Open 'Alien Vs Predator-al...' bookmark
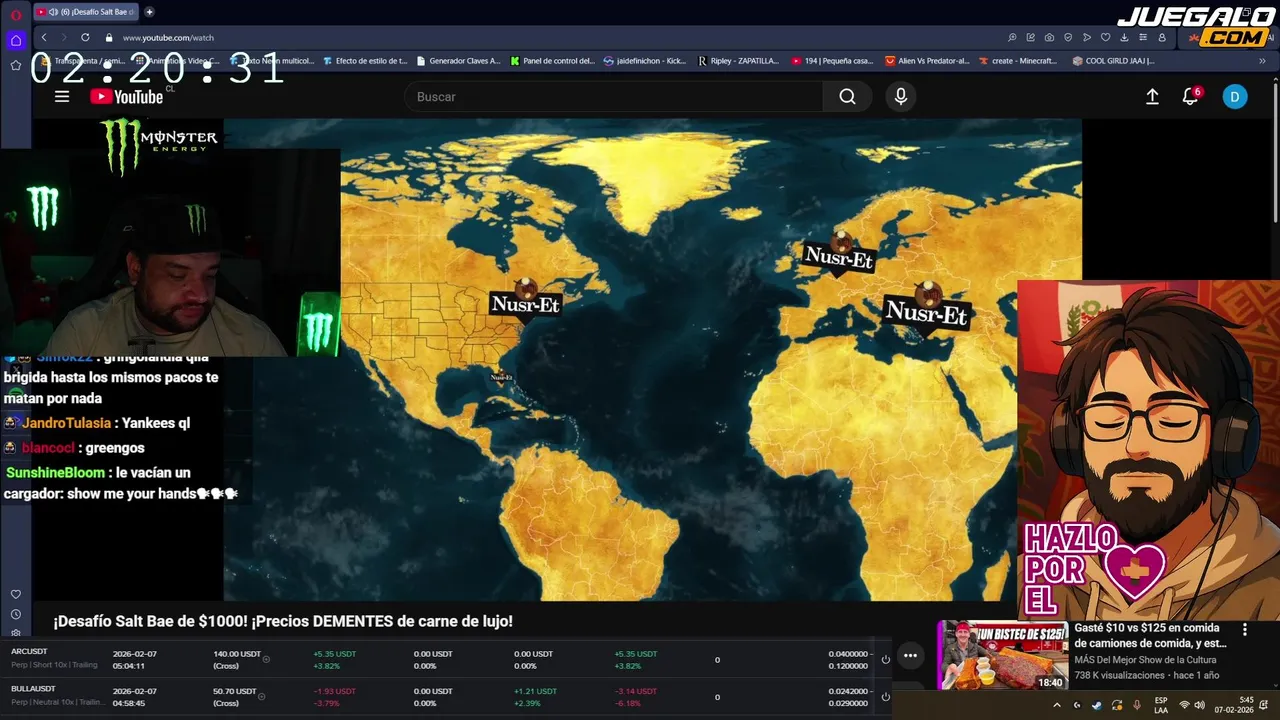 click(x=927, y=60)
